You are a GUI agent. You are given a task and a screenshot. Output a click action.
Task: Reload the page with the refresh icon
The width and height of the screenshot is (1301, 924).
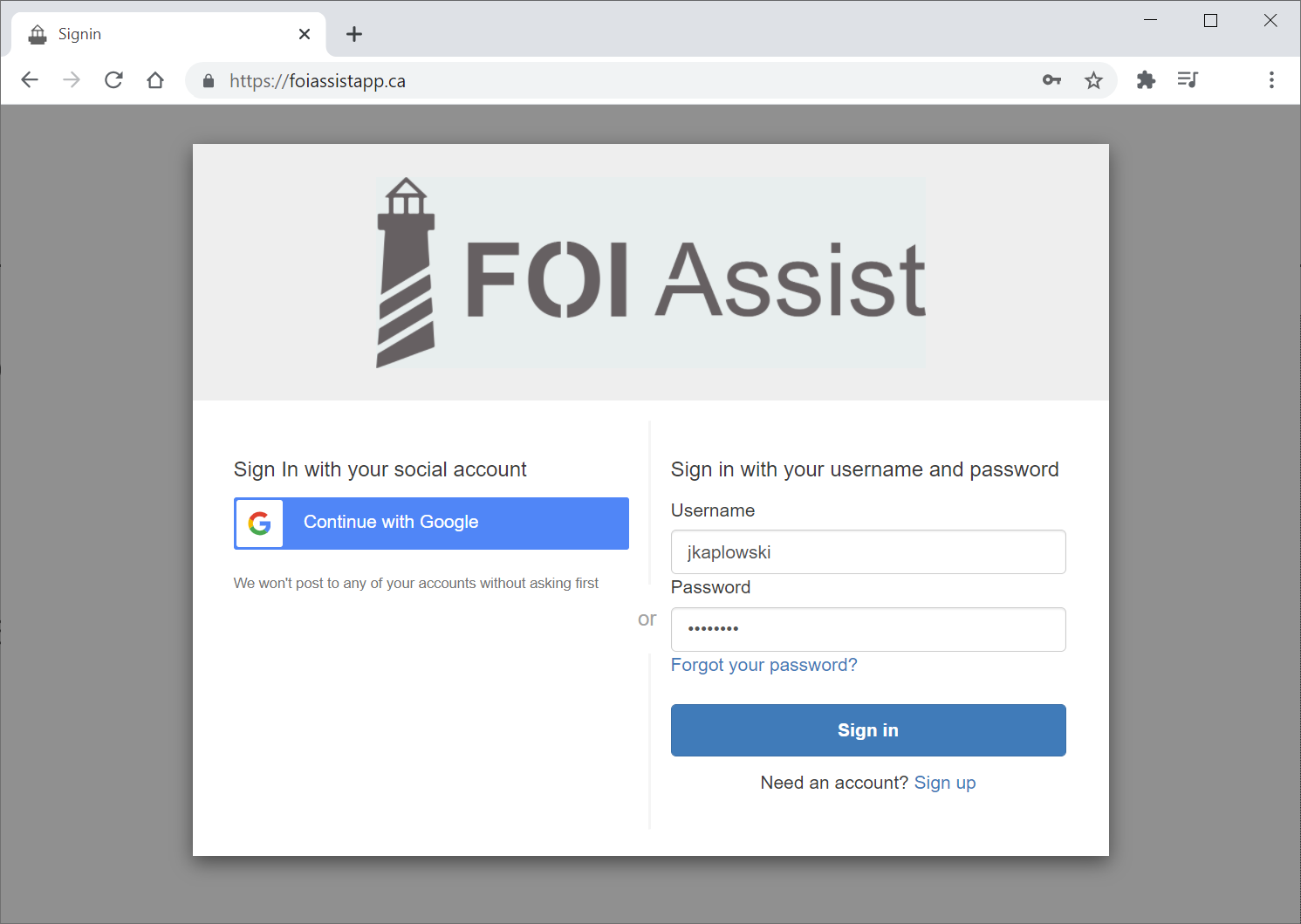pos(113,80)
